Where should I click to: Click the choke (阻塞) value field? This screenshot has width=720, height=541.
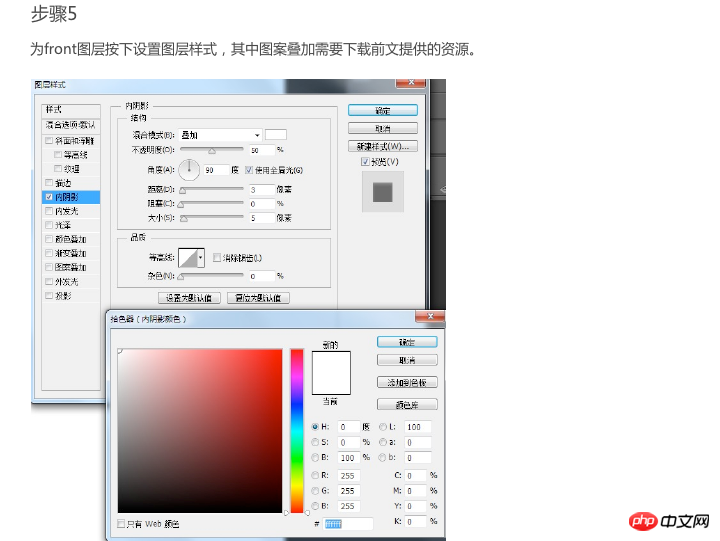(262, 203)
